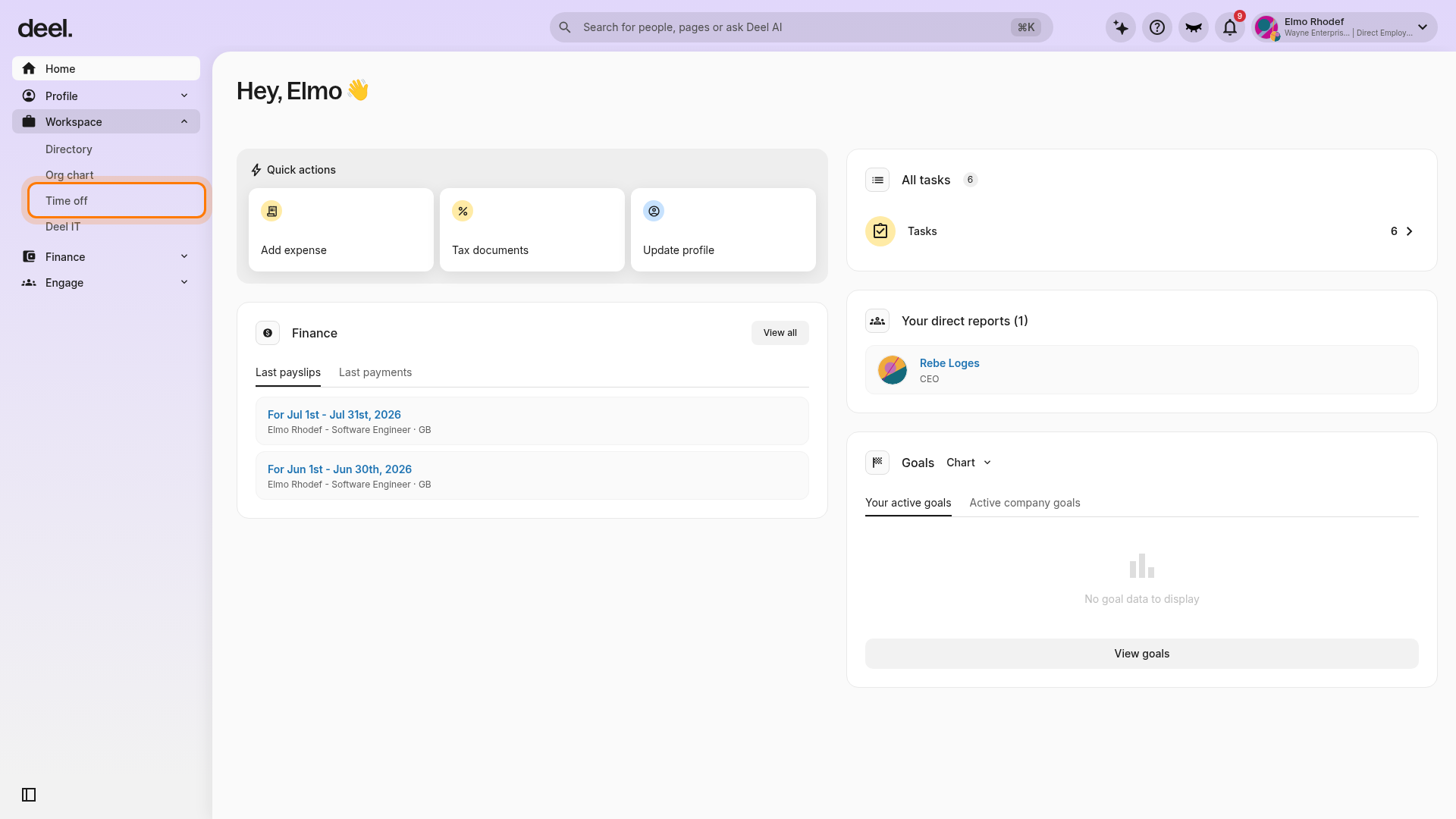This screenshot has height=819, width=1456.
Task: Click the Deel logo
Action: click(x=45, y=28)
